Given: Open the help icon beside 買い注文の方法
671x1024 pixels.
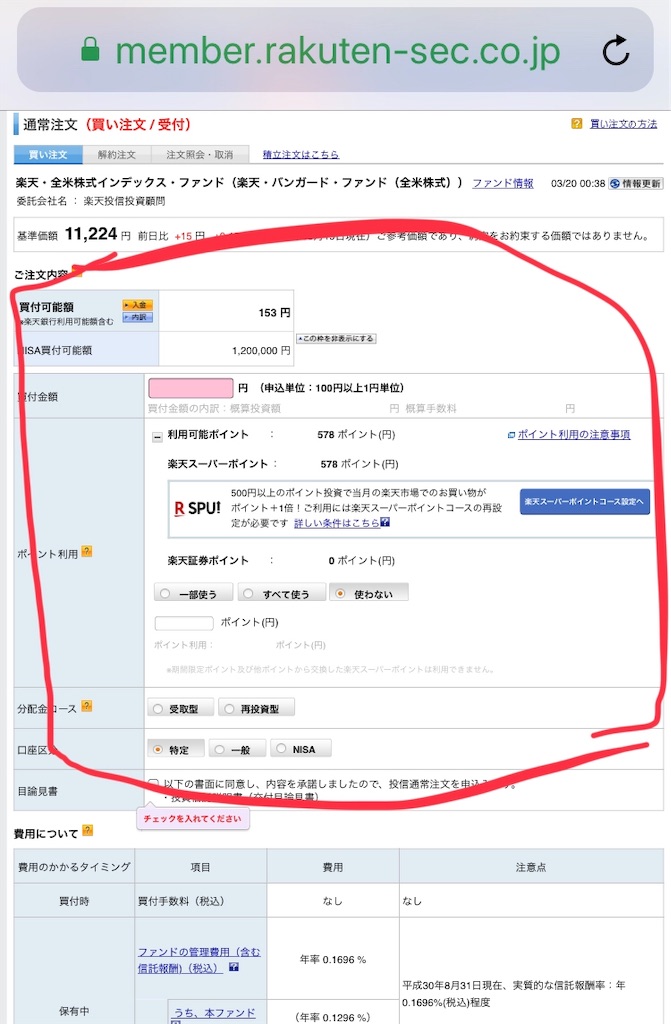Looking at the screenshot, I should click(576, 123).
